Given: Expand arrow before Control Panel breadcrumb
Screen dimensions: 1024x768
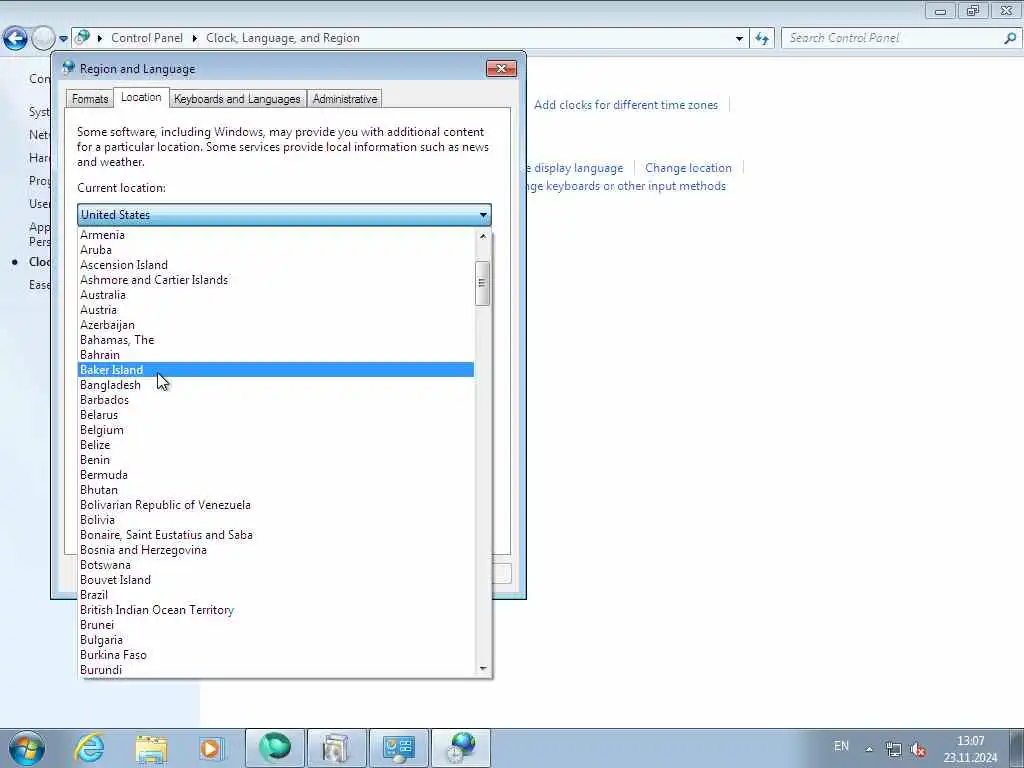Looking at the screenshot, I should pos(100,39).
